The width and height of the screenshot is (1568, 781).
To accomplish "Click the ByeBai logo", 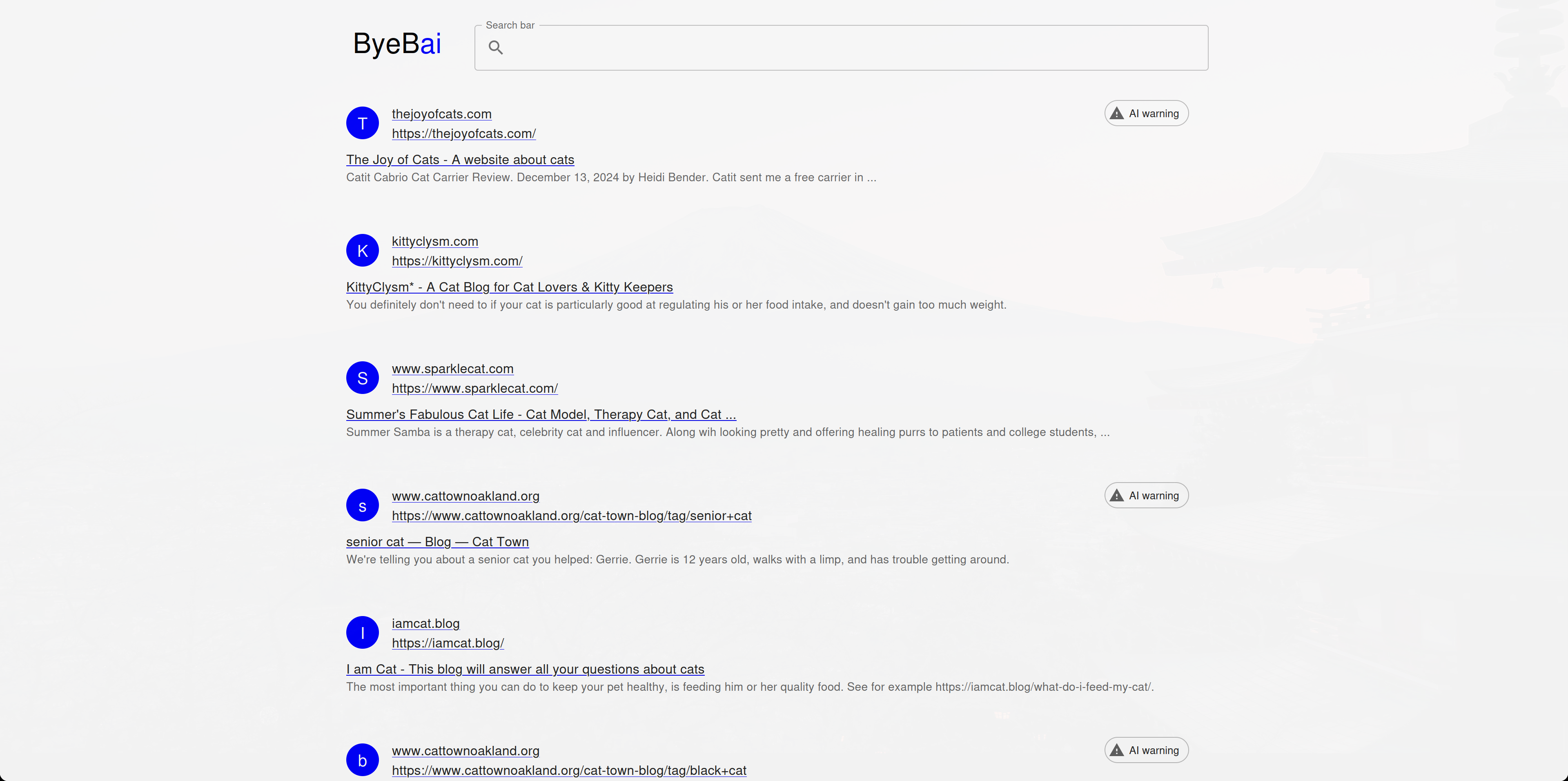I will [x=397, y=44].
